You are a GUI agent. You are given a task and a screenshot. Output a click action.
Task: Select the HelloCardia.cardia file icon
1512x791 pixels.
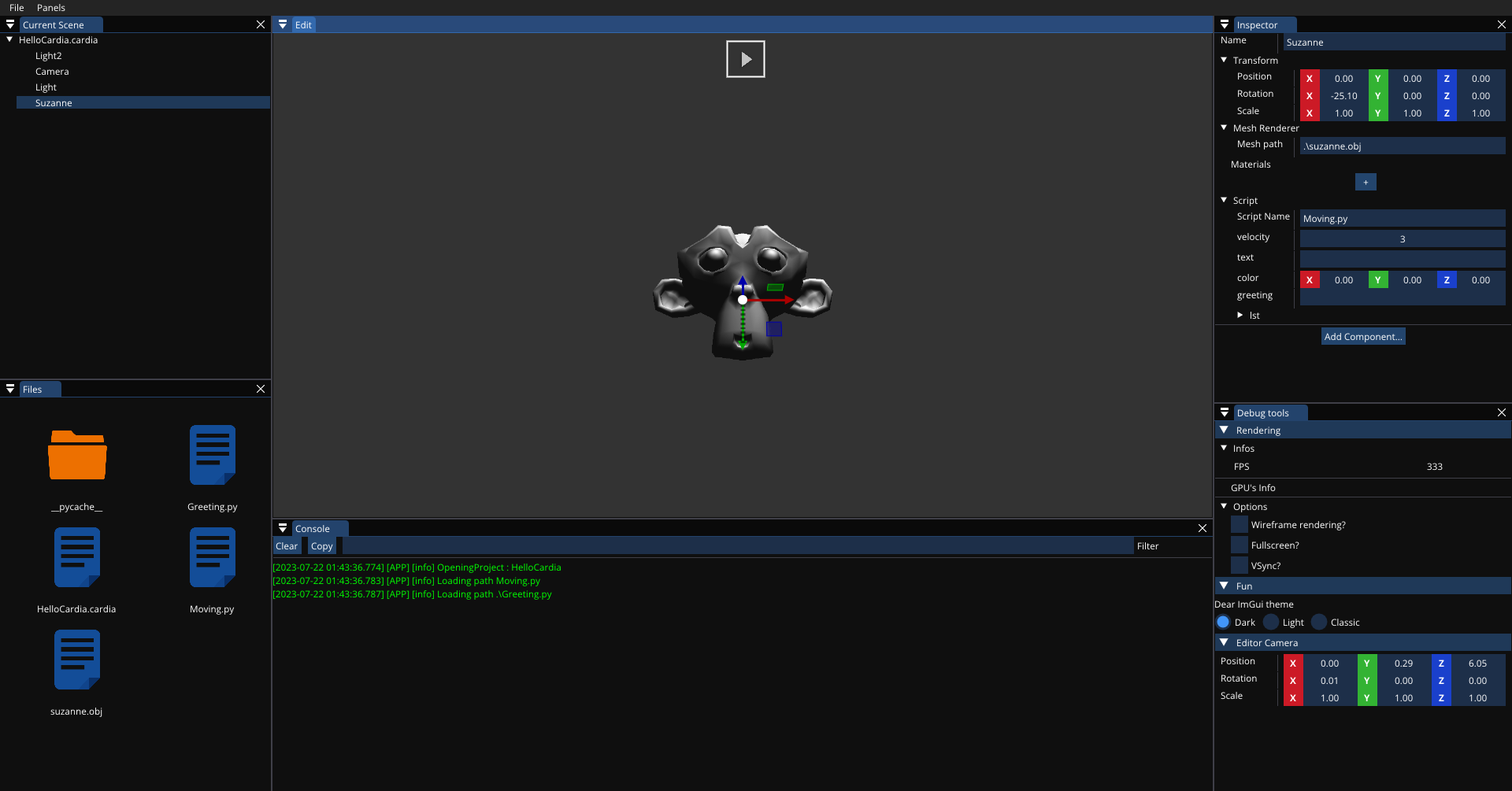(77, 558)
